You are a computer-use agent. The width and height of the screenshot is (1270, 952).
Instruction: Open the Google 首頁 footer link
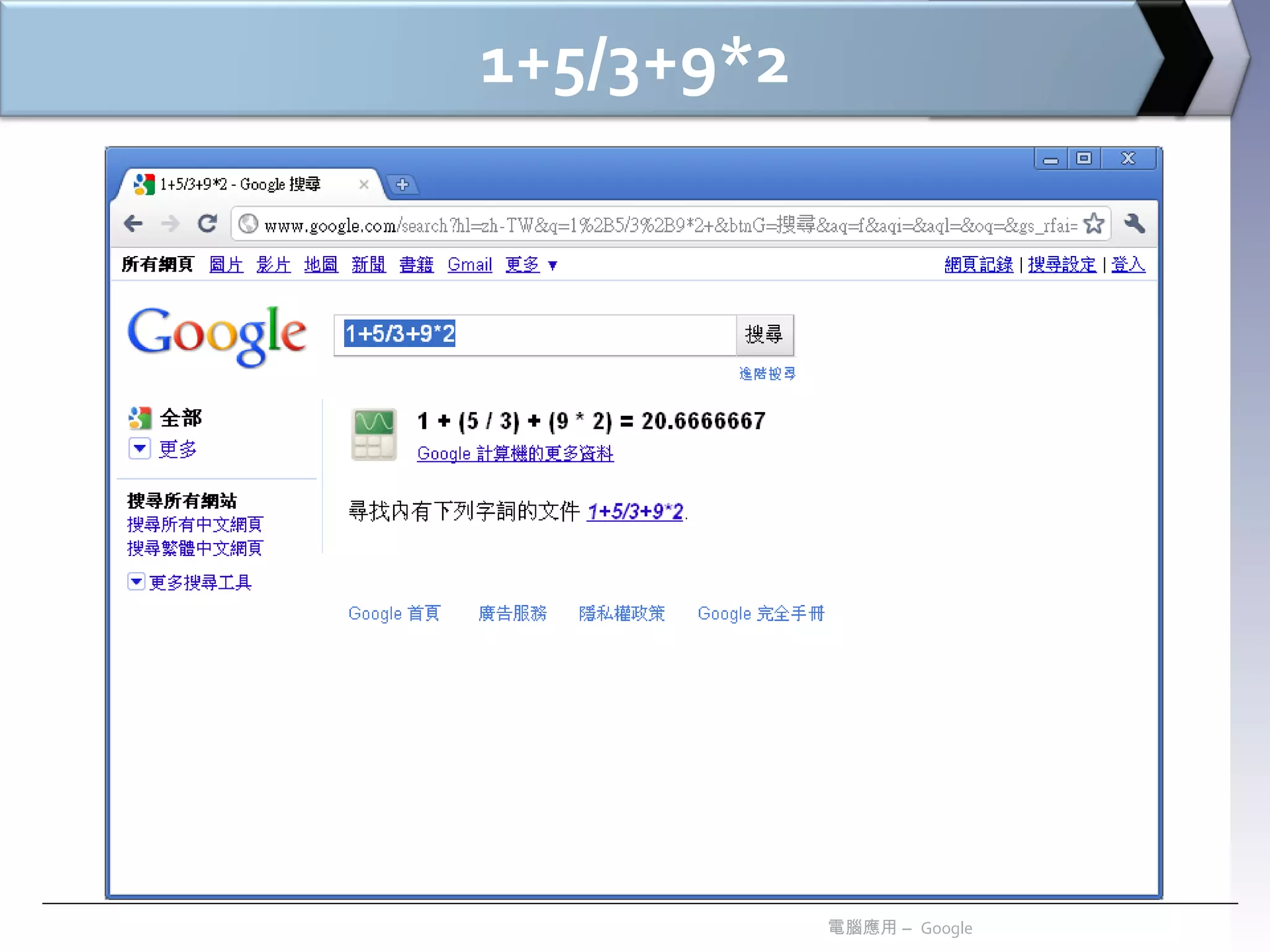tap(394, 614)
